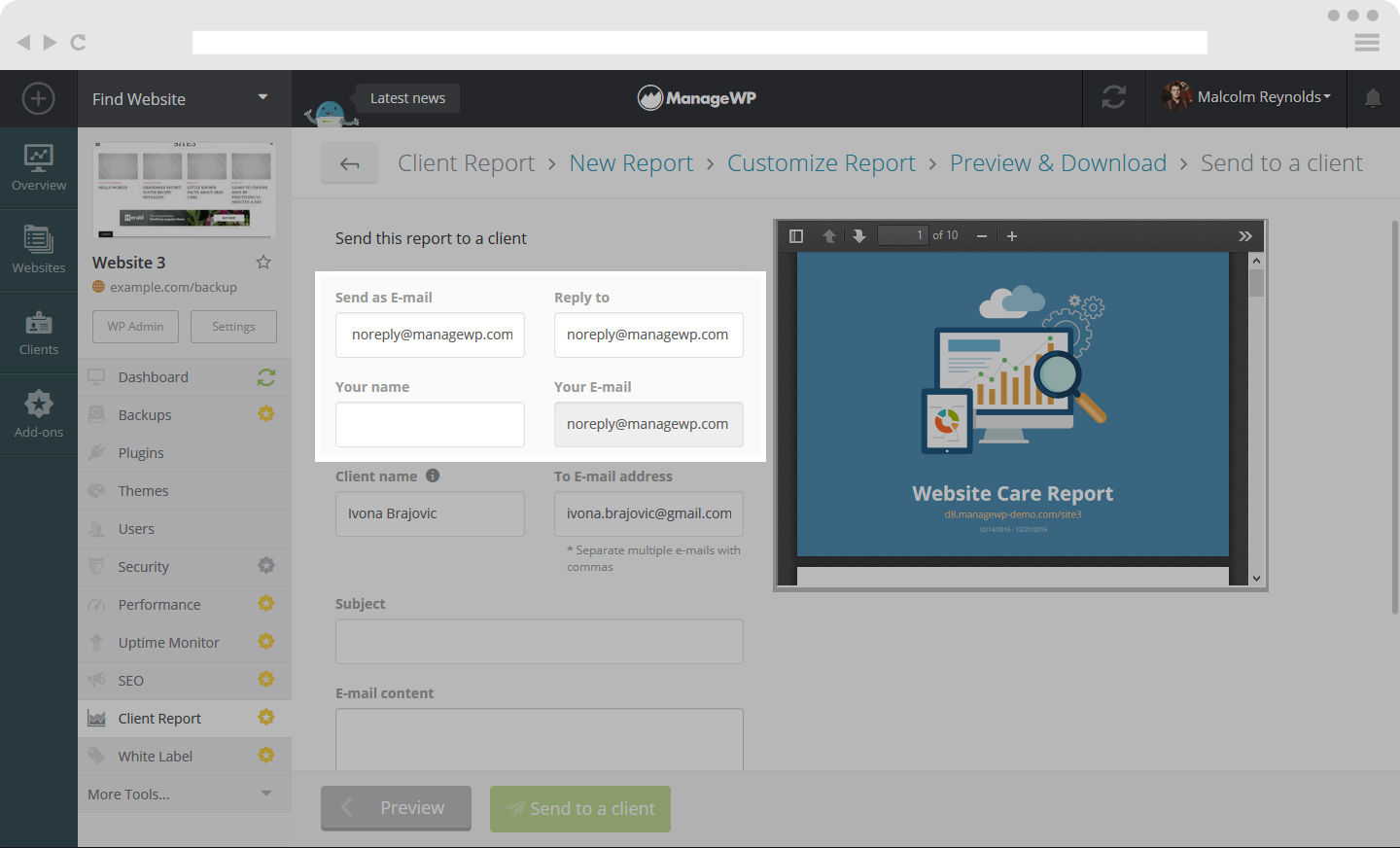
Task: Open Malcolm Reynolds user menu
Action: [x=1246, y=97]
